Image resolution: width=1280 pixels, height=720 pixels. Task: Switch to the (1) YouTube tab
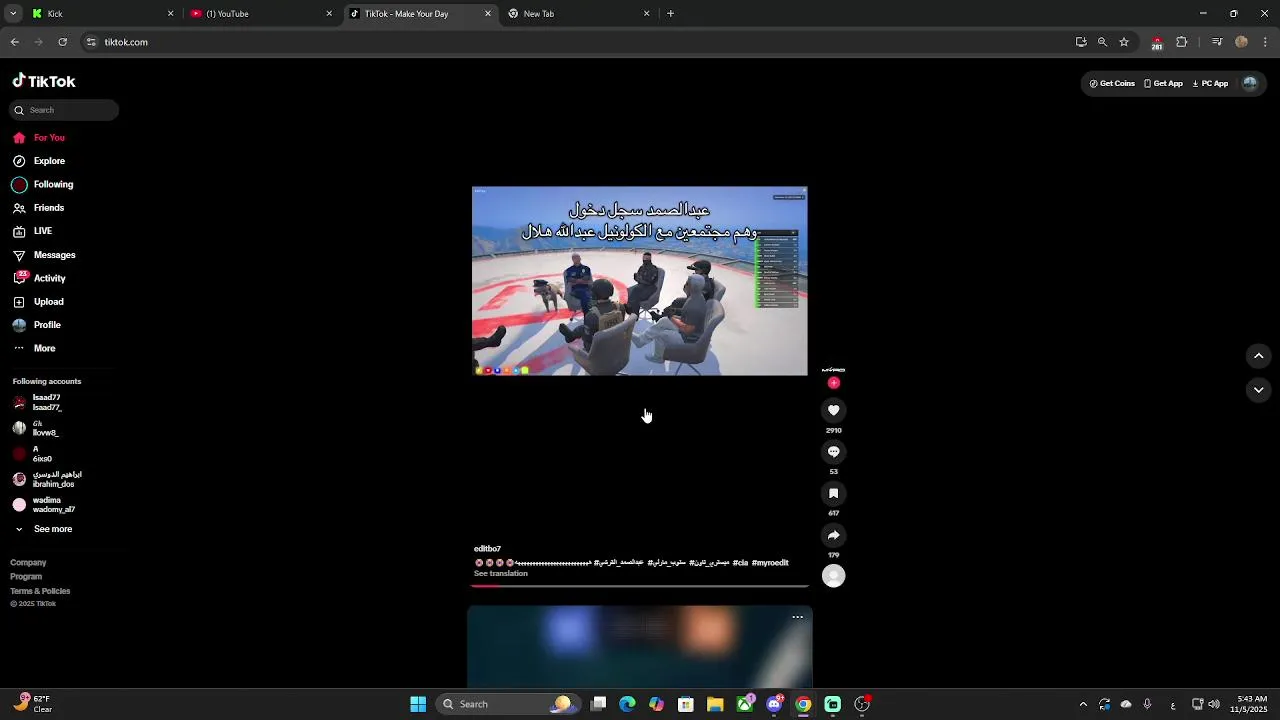[x=261, y=14]
